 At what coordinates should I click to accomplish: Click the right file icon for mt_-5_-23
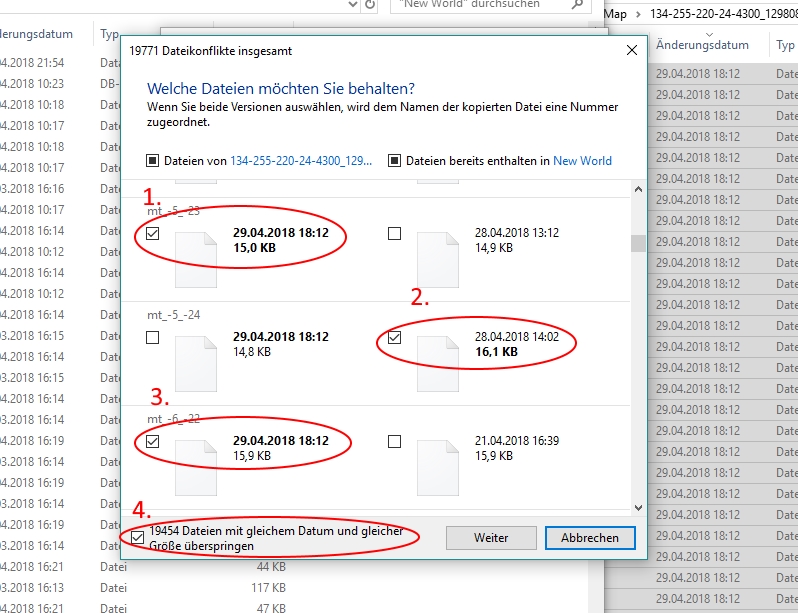(437, 258)
